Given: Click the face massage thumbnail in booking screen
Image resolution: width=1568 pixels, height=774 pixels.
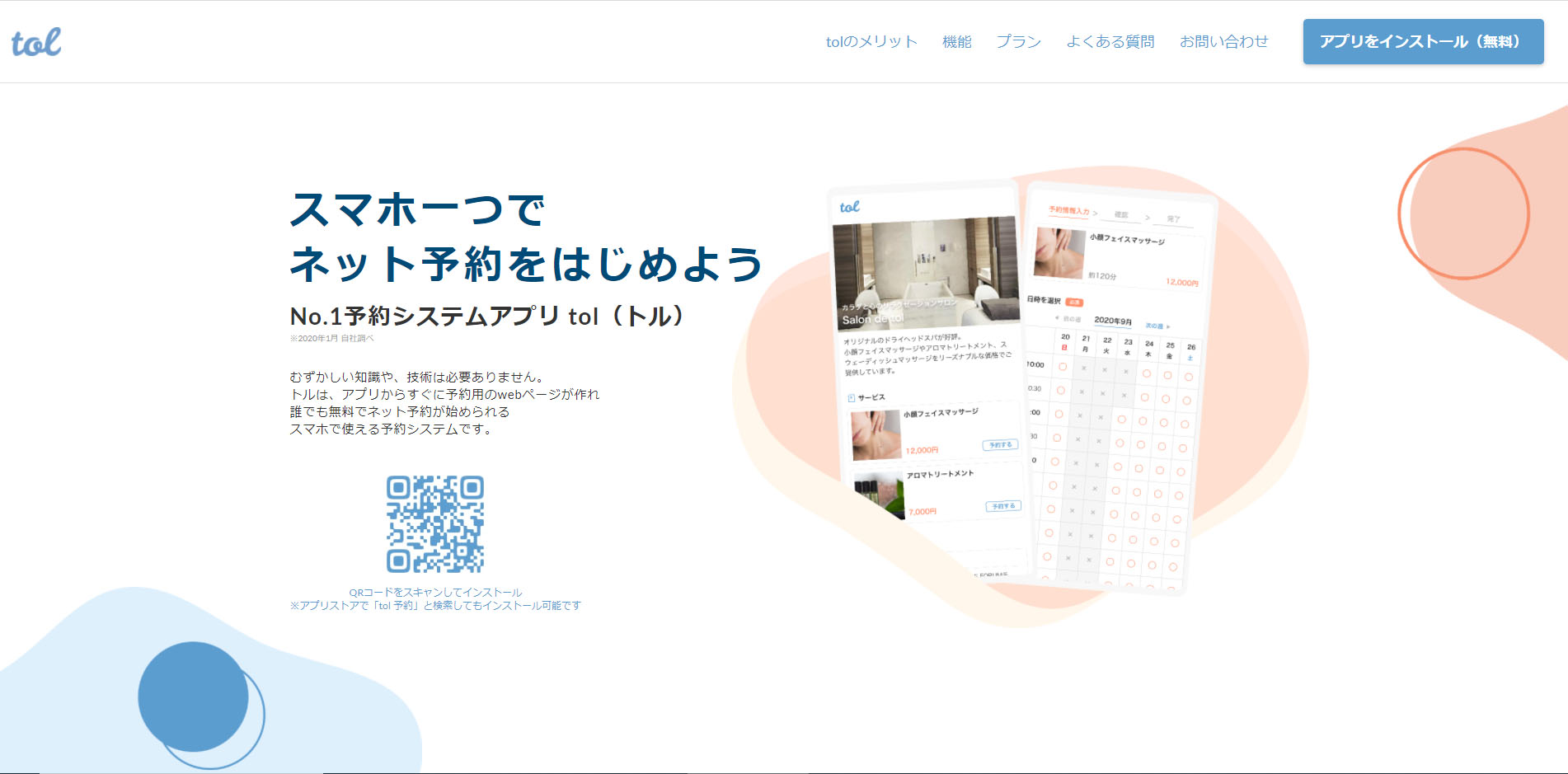Looking at the screenshot, I should point(1059,253).
